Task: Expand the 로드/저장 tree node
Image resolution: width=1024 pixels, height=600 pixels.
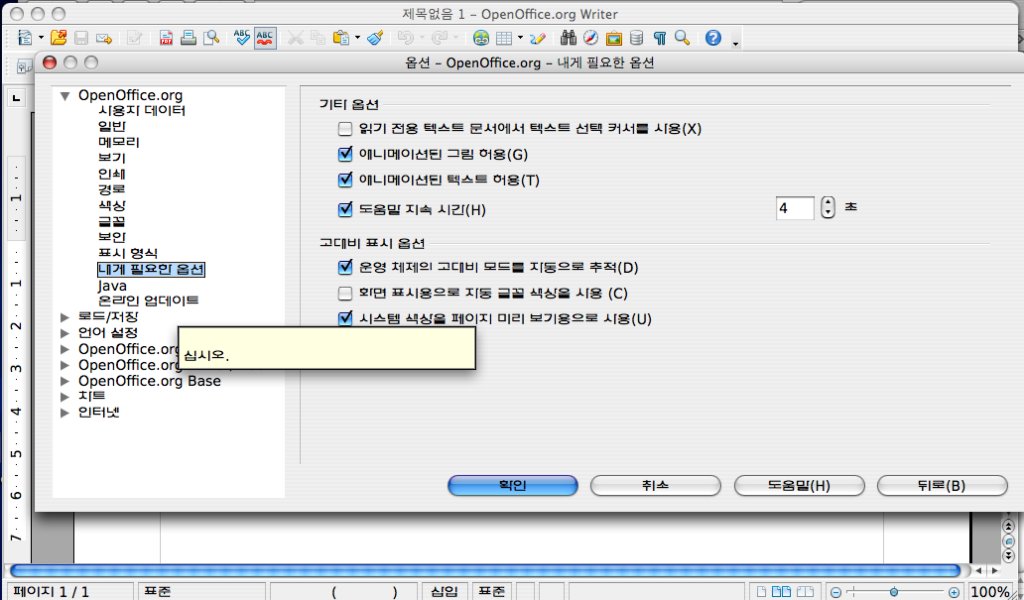Action: point(65,317)
